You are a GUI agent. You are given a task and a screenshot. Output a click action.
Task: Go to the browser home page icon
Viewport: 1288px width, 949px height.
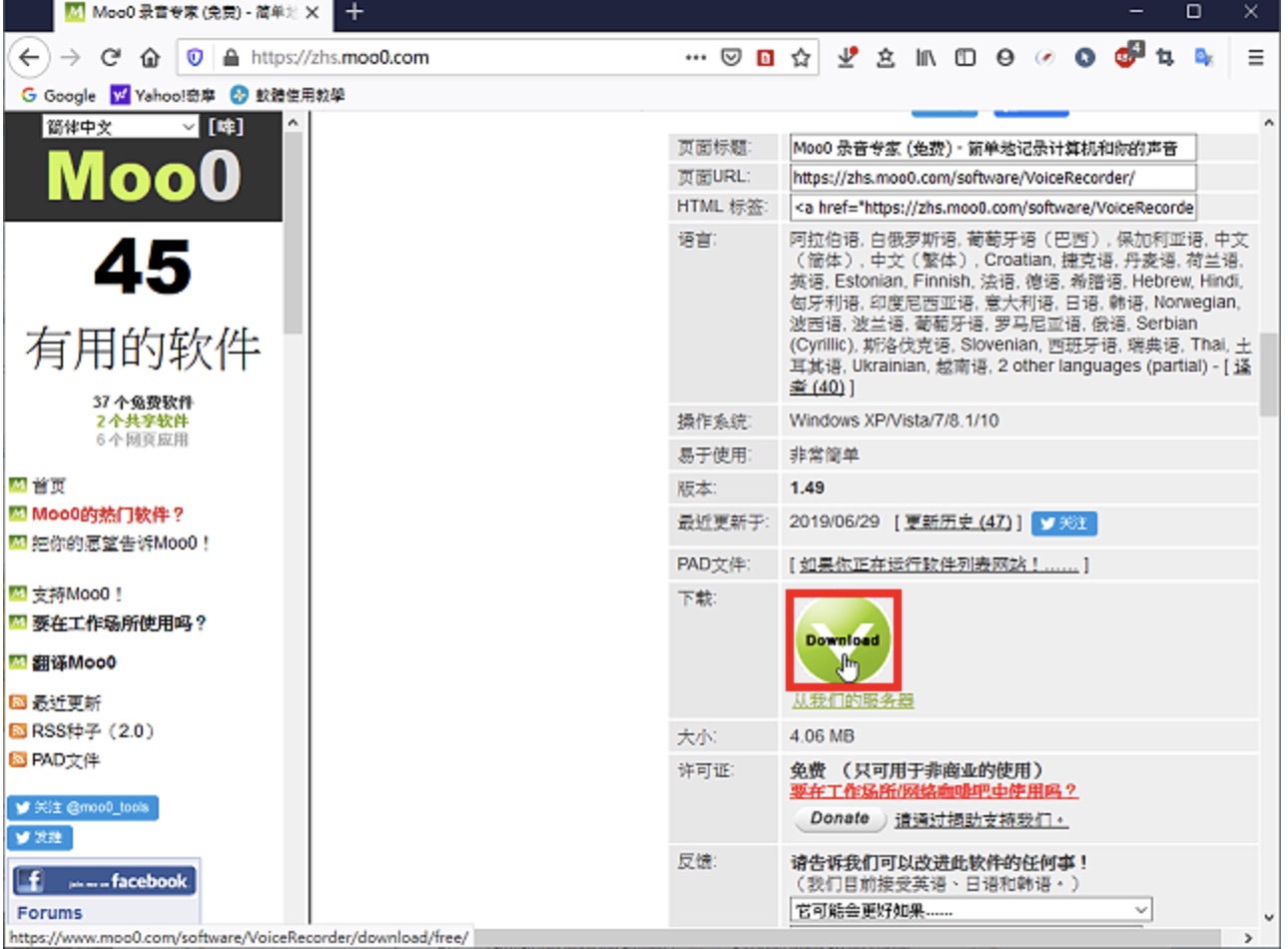click(151, 58)
